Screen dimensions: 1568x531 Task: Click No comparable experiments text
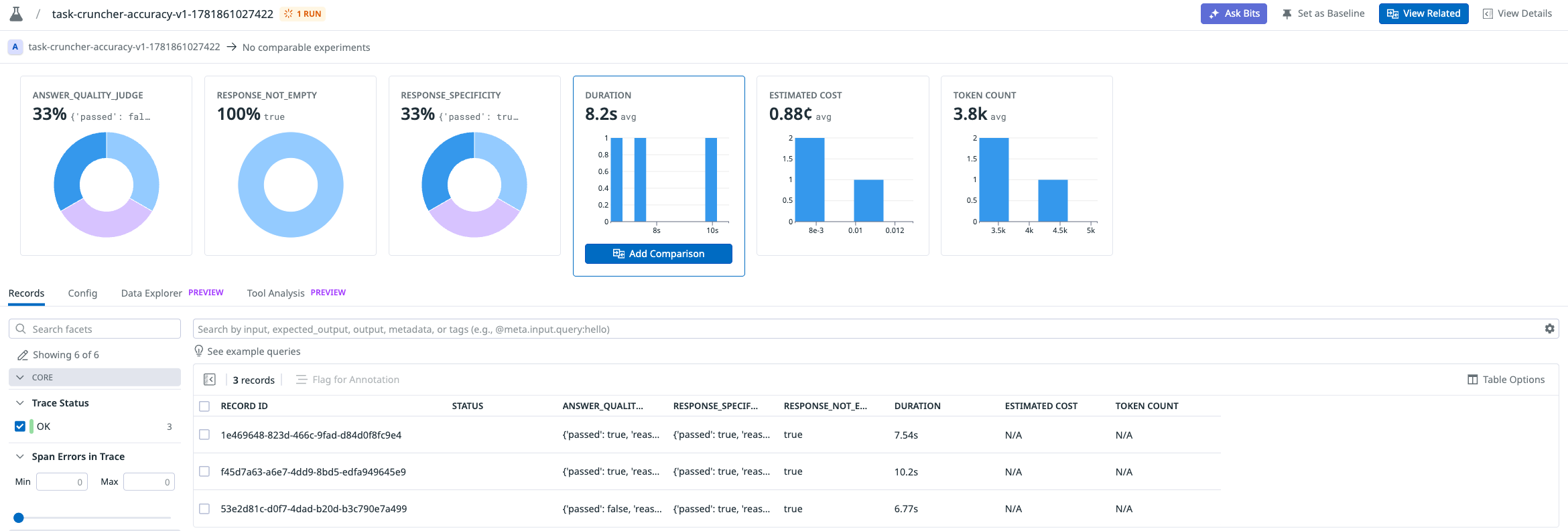pyautogui.click(x=306, y=48)
